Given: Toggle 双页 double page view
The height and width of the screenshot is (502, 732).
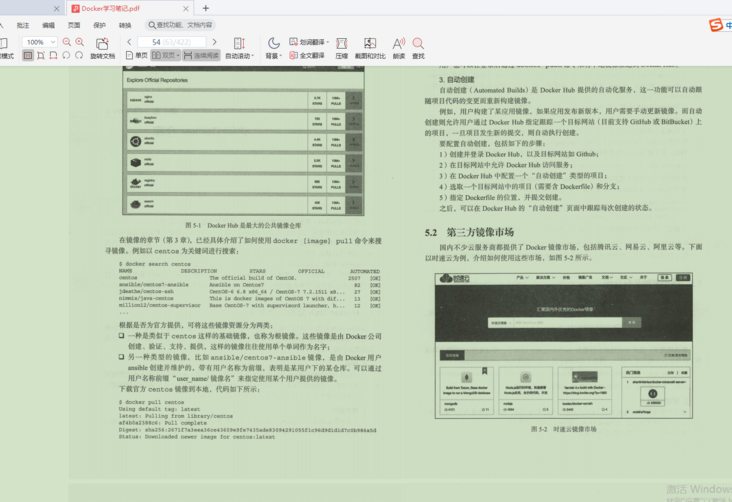Looking at the screenshot, I should point(166,56).
